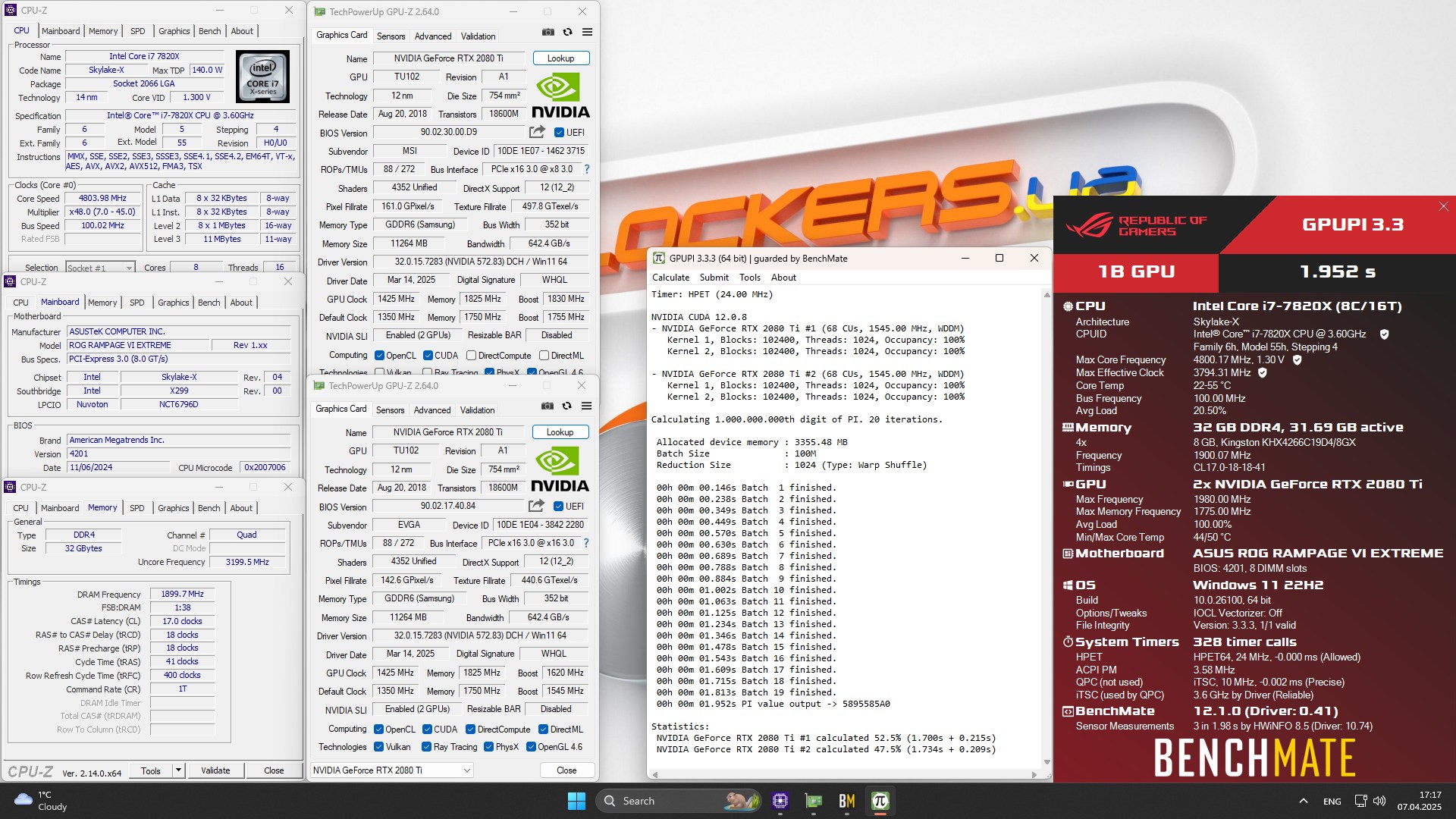Click camera screenshot icon in bottom GPU-Z window
This screenshot has width=1456, height=819.
point(547,406)
